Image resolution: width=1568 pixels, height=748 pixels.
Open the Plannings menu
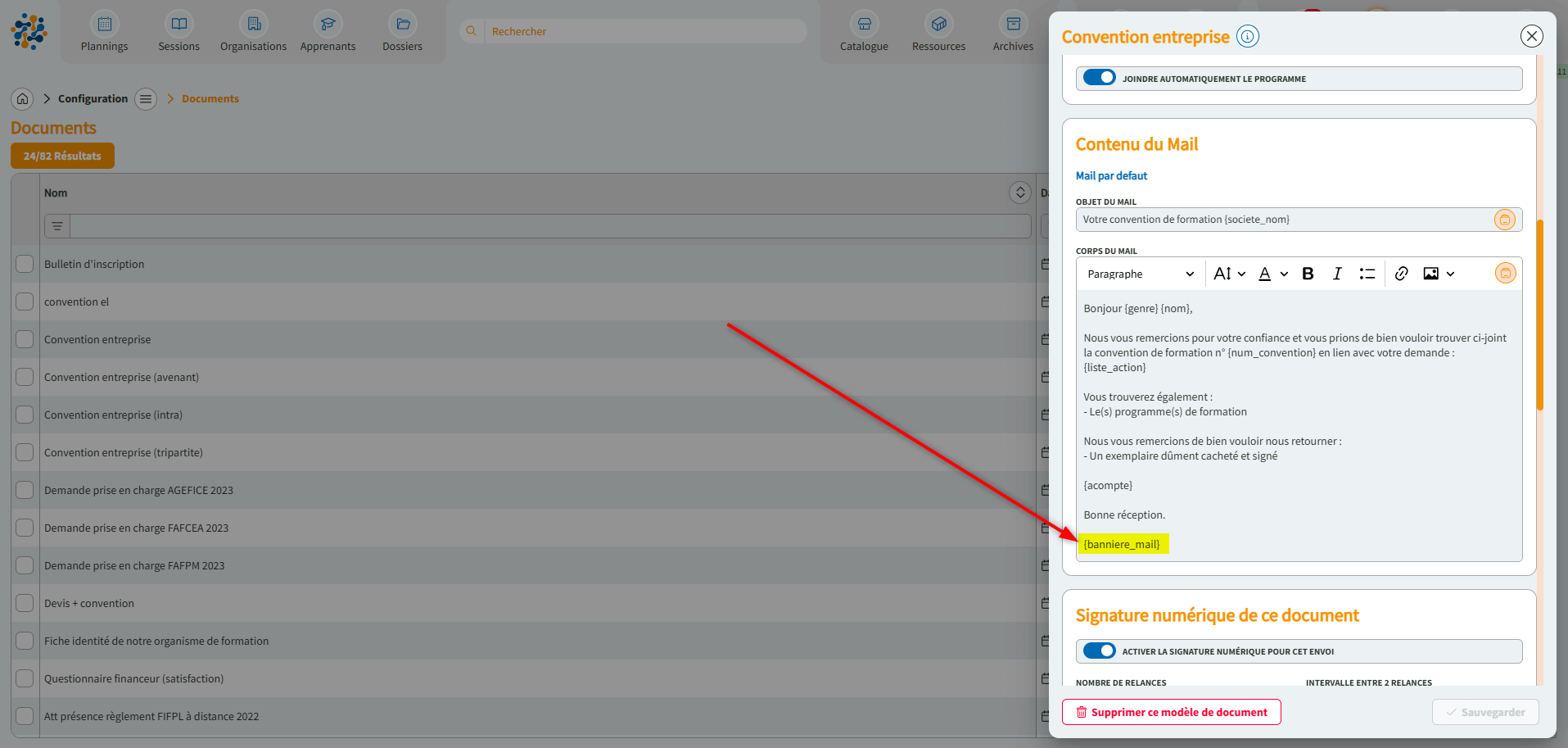(x=105, y=33)
